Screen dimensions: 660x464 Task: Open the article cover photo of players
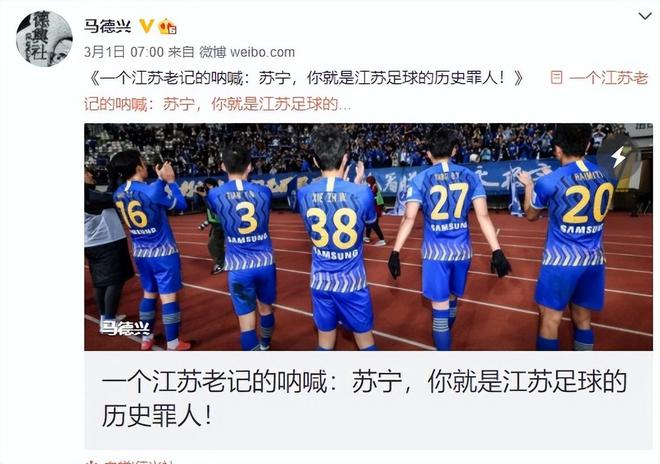click(368, 237)
